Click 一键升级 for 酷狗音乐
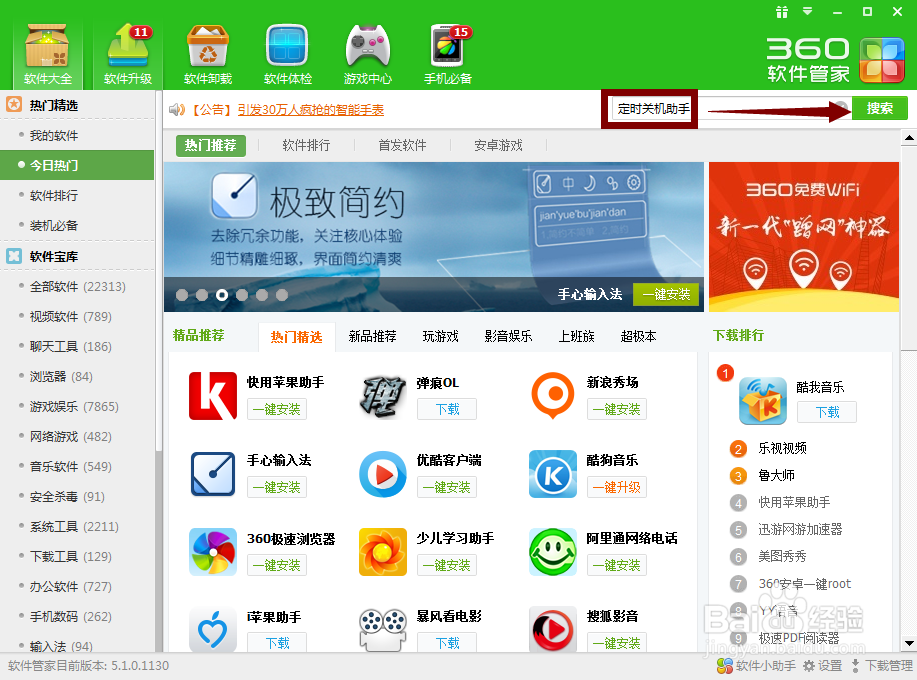The image size is (917, 680). coord(616,487)
